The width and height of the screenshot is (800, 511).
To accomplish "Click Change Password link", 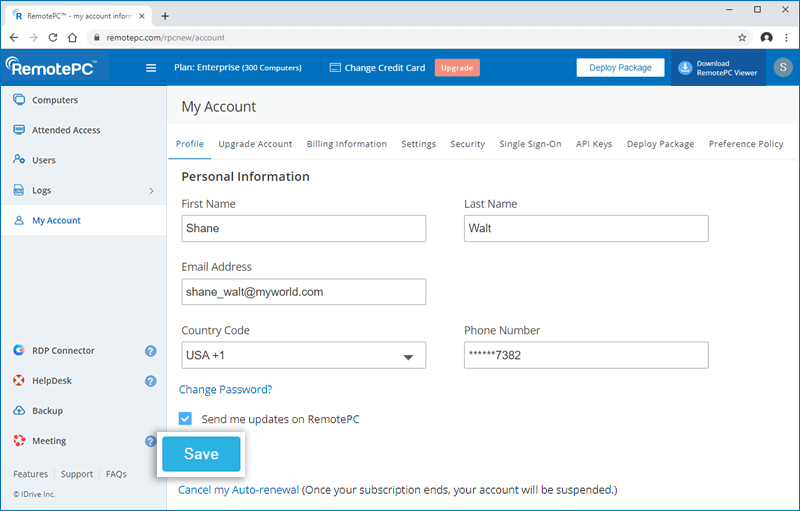I will coord(226,390).
